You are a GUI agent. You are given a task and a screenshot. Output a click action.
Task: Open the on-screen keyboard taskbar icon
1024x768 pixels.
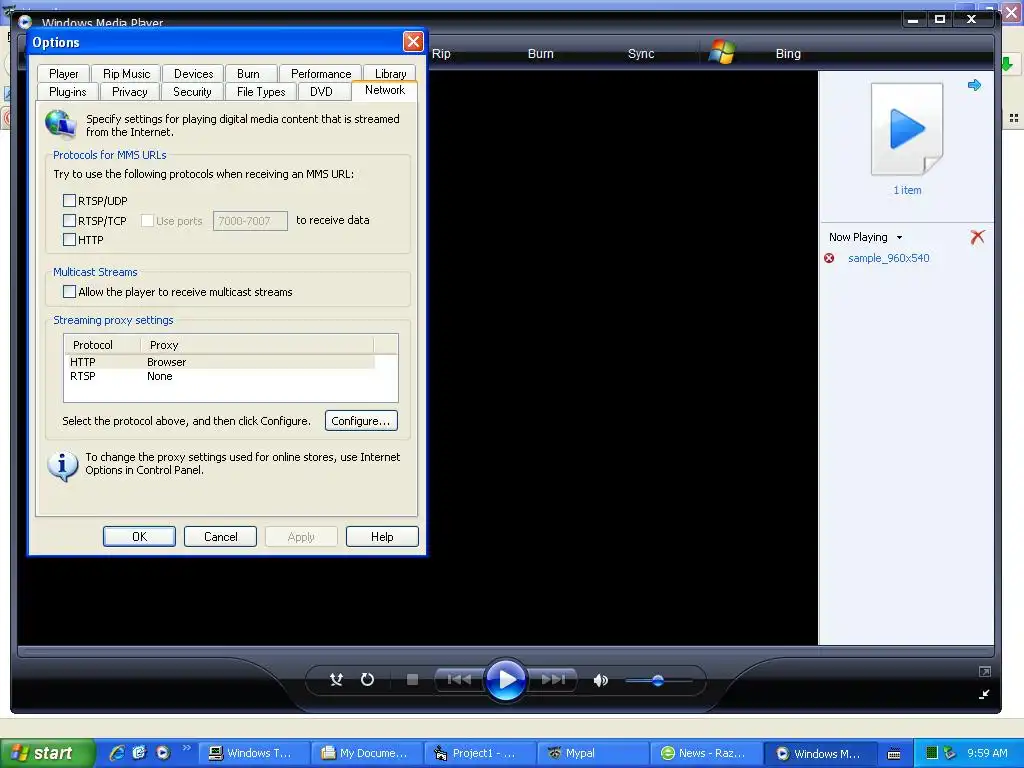(x=894, y=754)
